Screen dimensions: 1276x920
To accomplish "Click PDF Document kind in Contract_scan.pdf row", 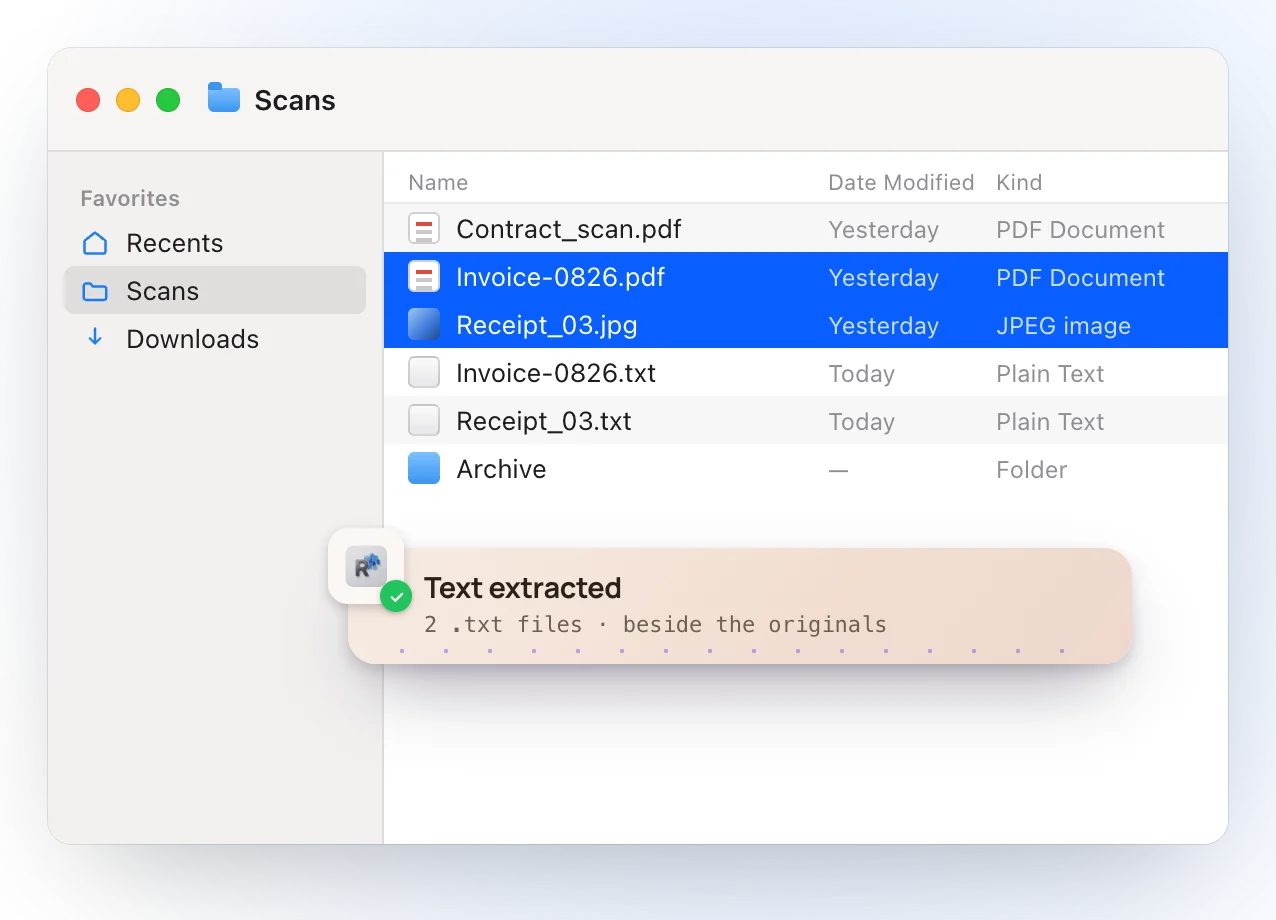I will (x=1080, y=230).
